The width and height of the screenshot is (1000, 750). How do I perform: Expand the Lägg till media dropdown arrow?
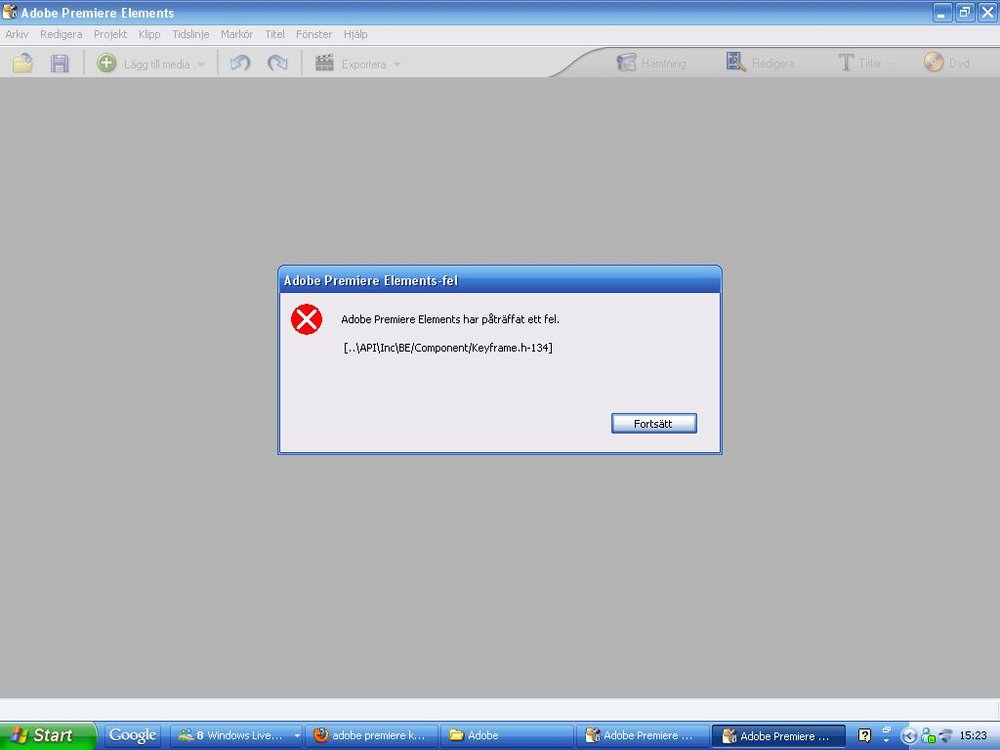(x=201, y=64)
